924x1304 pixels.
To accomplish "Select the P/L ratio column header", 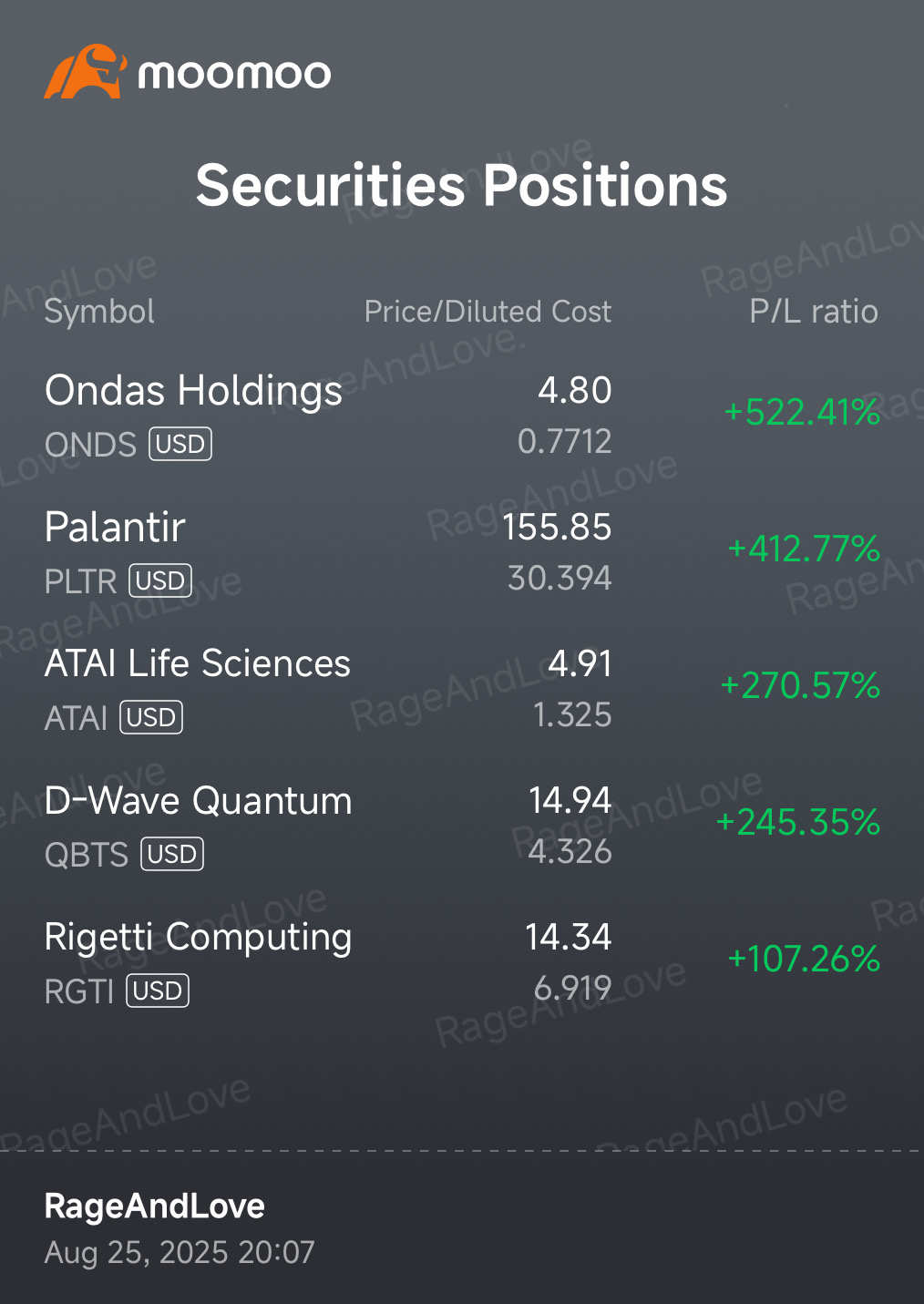I will tap(814, 312).
